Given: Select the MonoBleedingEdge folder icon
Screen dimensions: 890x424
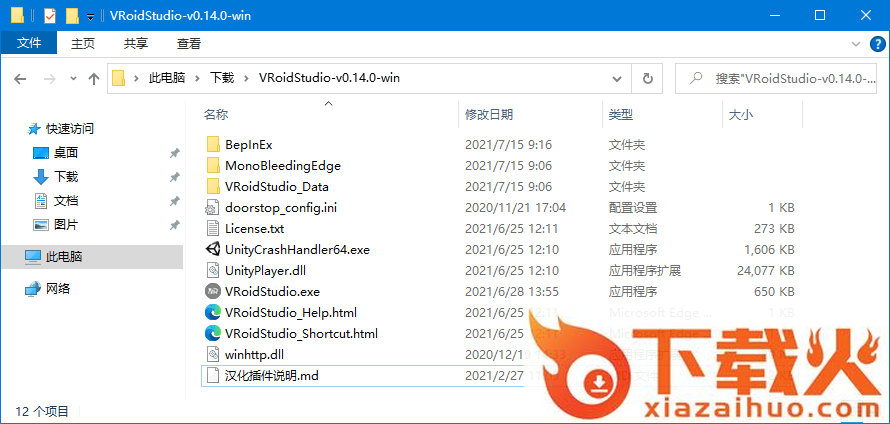Looking at the screenshot, I should [213, 166].
